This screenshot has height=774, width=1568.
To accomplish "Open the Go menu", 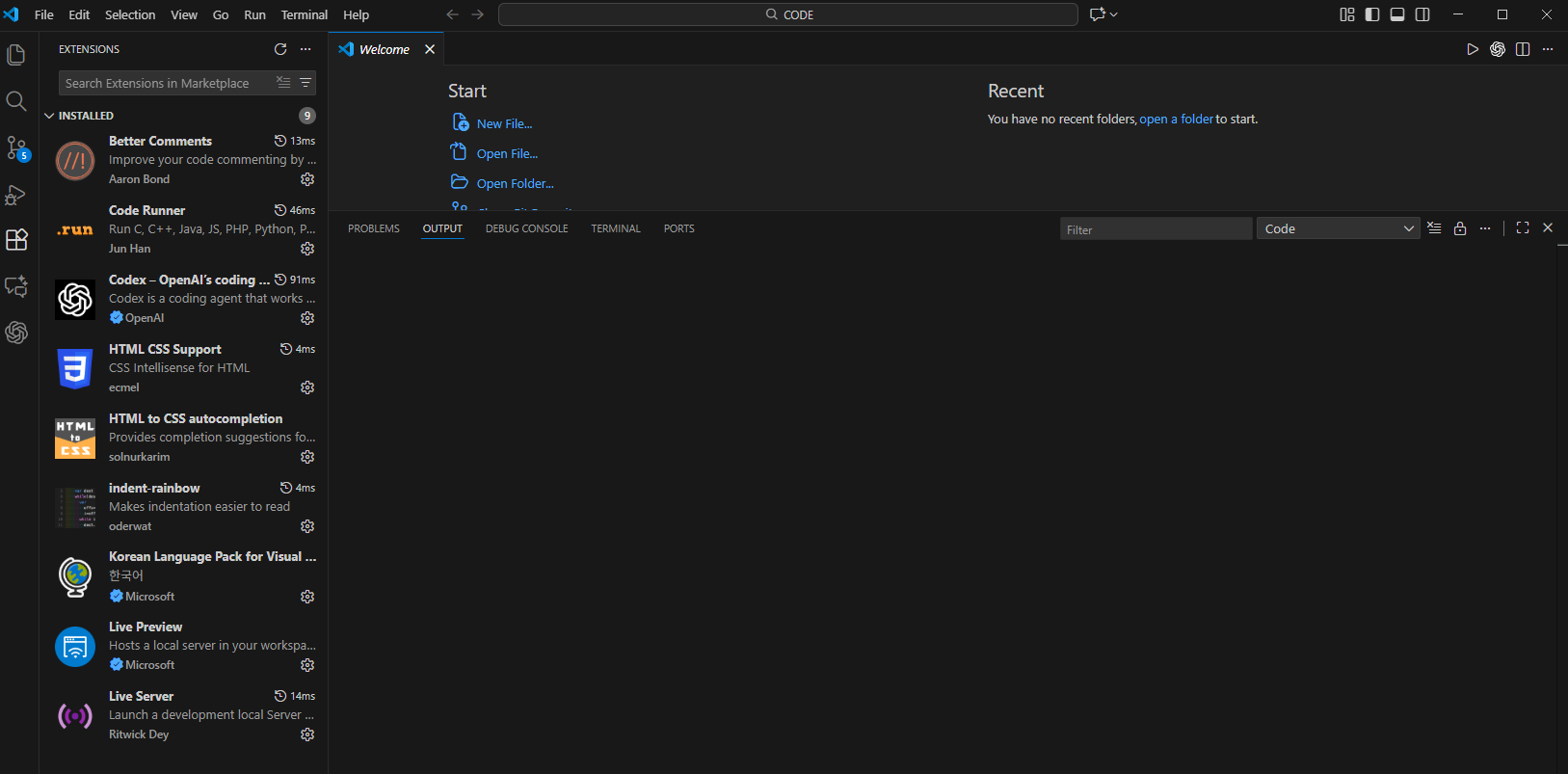I will [x=221, y=14].
